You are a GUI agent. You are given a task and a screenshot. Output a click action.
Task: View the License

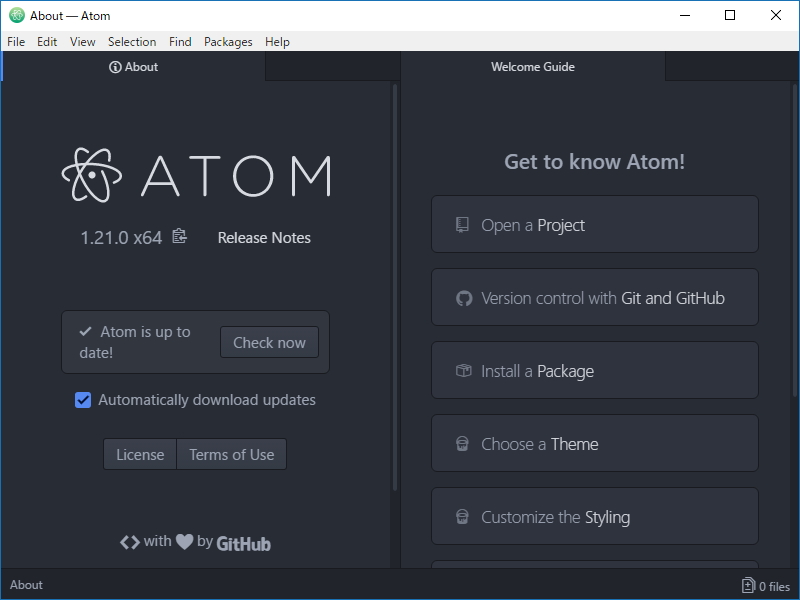click(139, 454)
